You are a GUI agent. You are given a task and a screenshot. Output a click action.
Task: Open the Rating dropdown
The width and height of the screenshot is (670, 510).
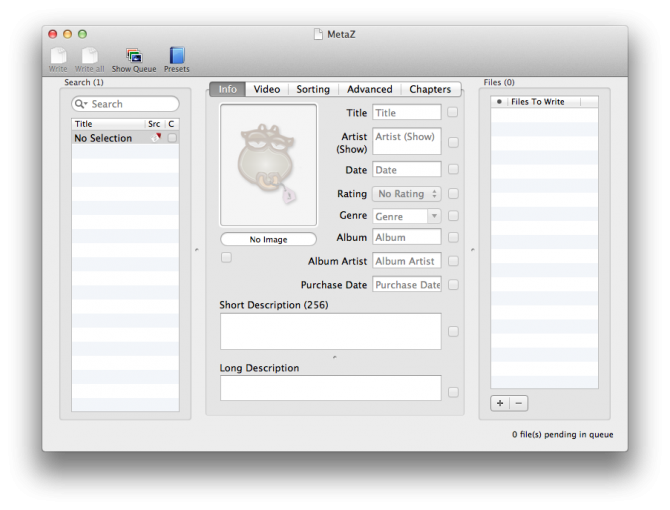click(407, 194)
